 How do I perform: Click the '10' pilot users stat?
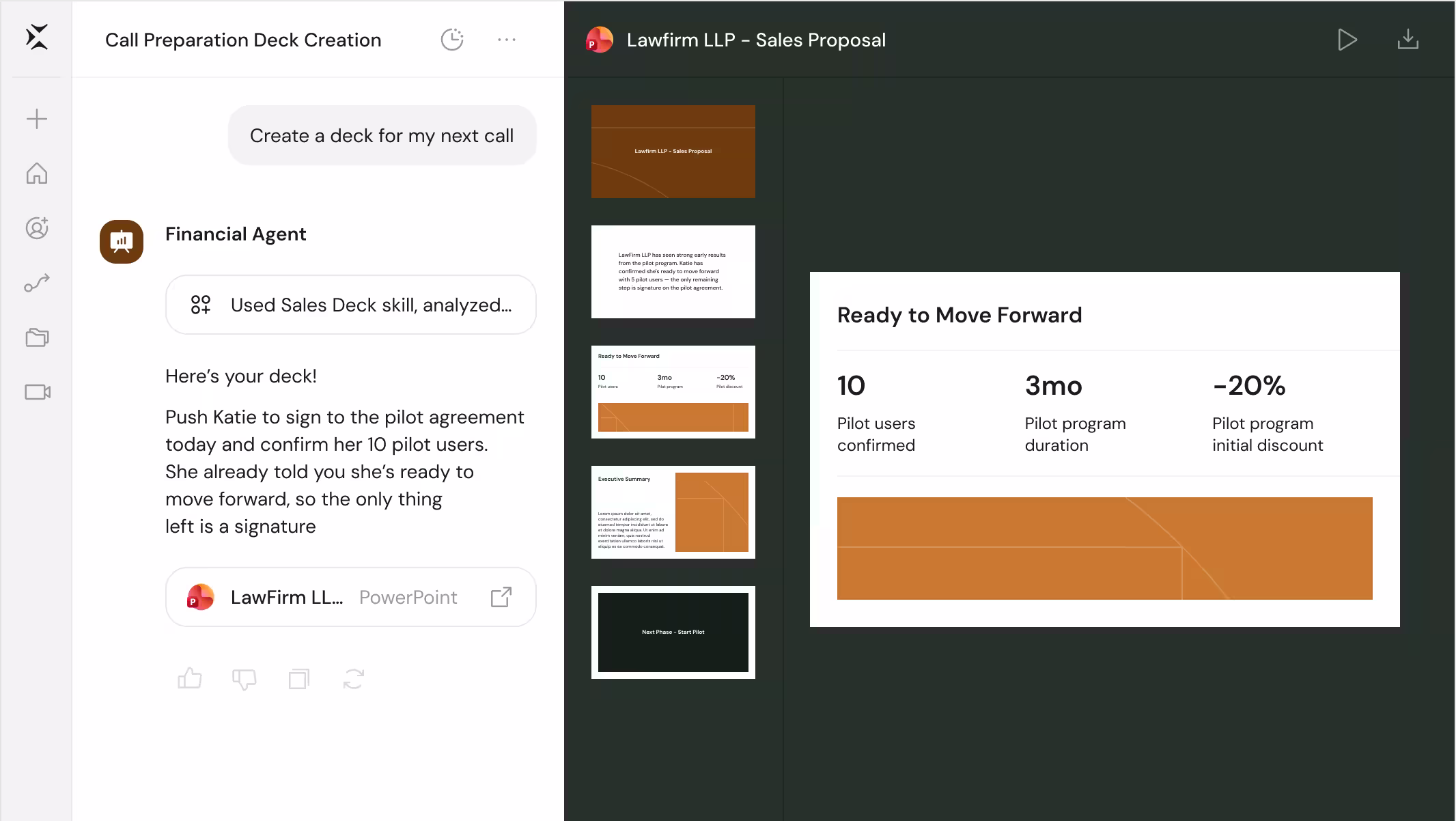[851, 386]
